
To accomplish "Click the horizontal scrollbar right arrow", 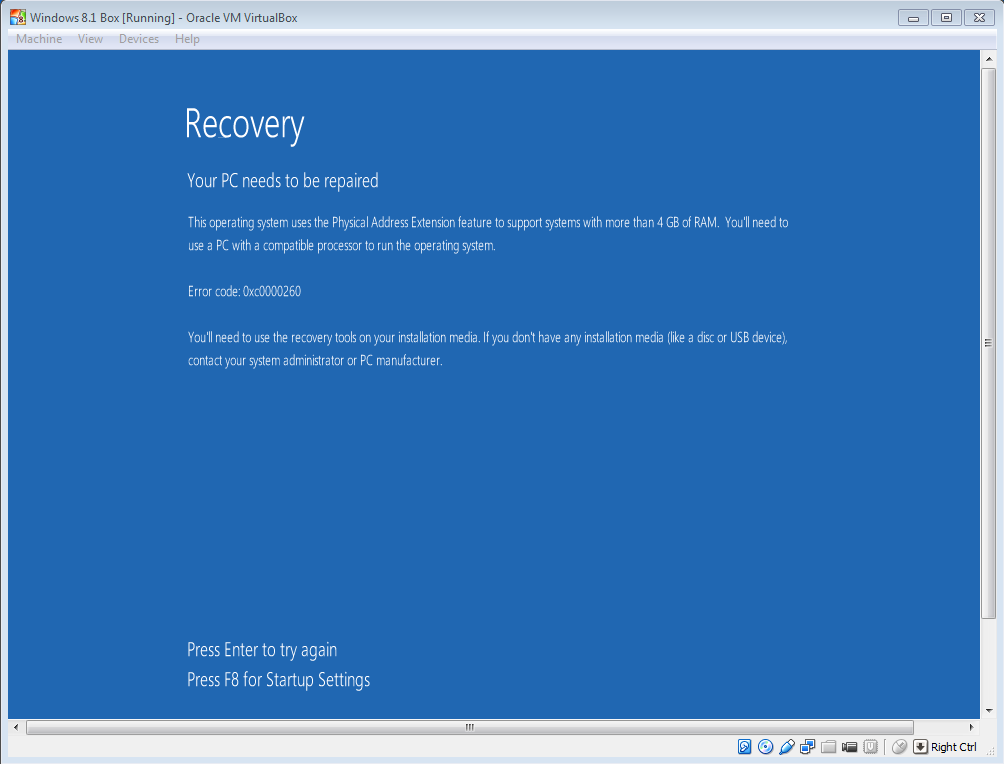I will tap(971, 727).
